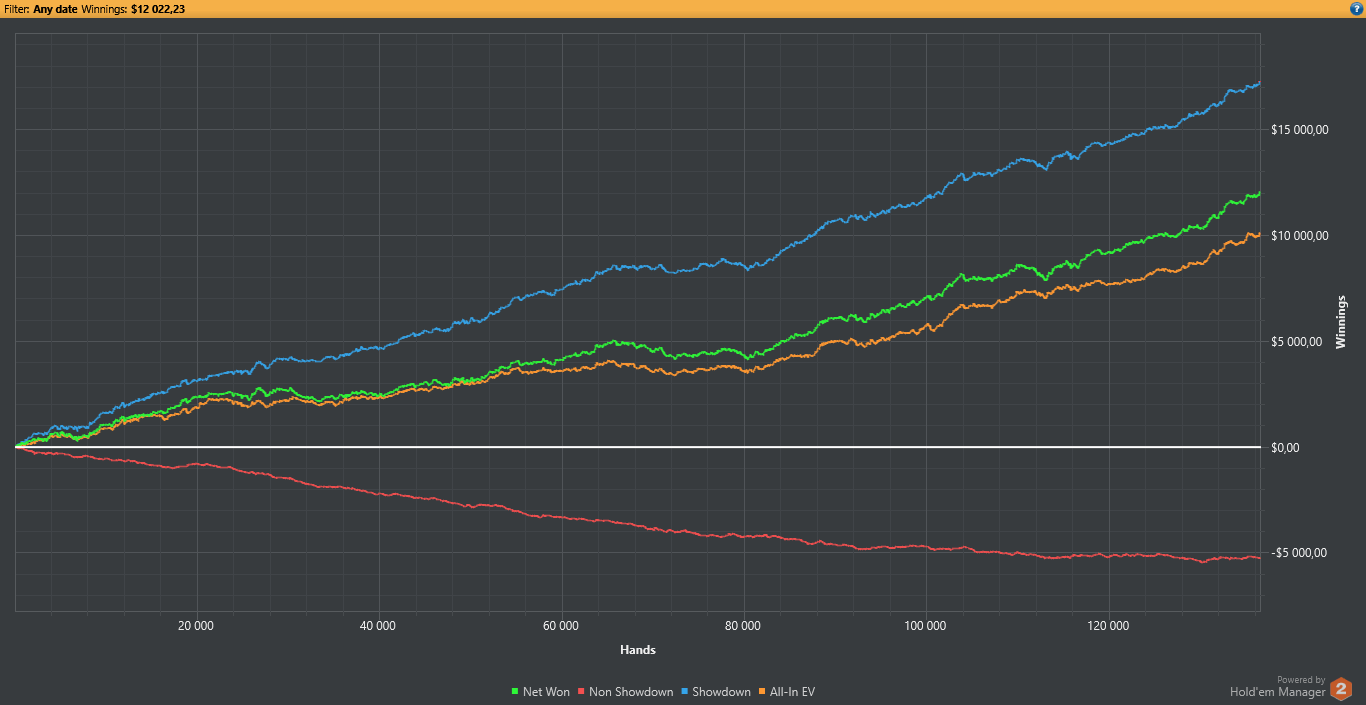This screenshot has width=1366, height=705.
Task: Click the -$5 000,00 y-axis label
Action: point(1299,553)
